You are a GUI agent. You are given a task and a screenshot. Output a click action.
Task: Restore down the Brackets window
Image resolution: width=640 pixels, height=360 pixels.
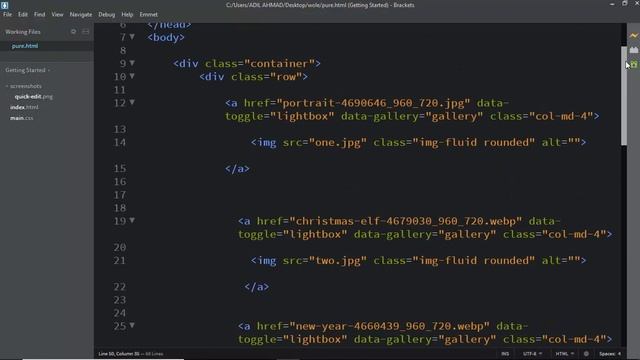(624, 4)
